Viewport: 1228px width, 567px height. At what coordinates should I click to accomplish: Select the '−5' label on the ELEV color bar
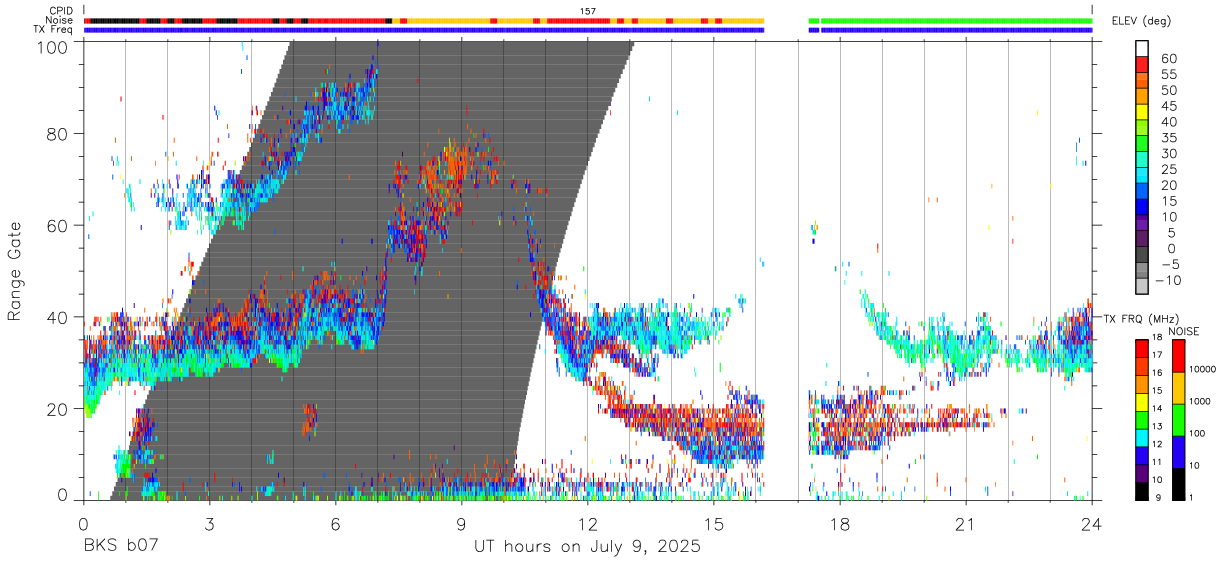click(1169, 265)
